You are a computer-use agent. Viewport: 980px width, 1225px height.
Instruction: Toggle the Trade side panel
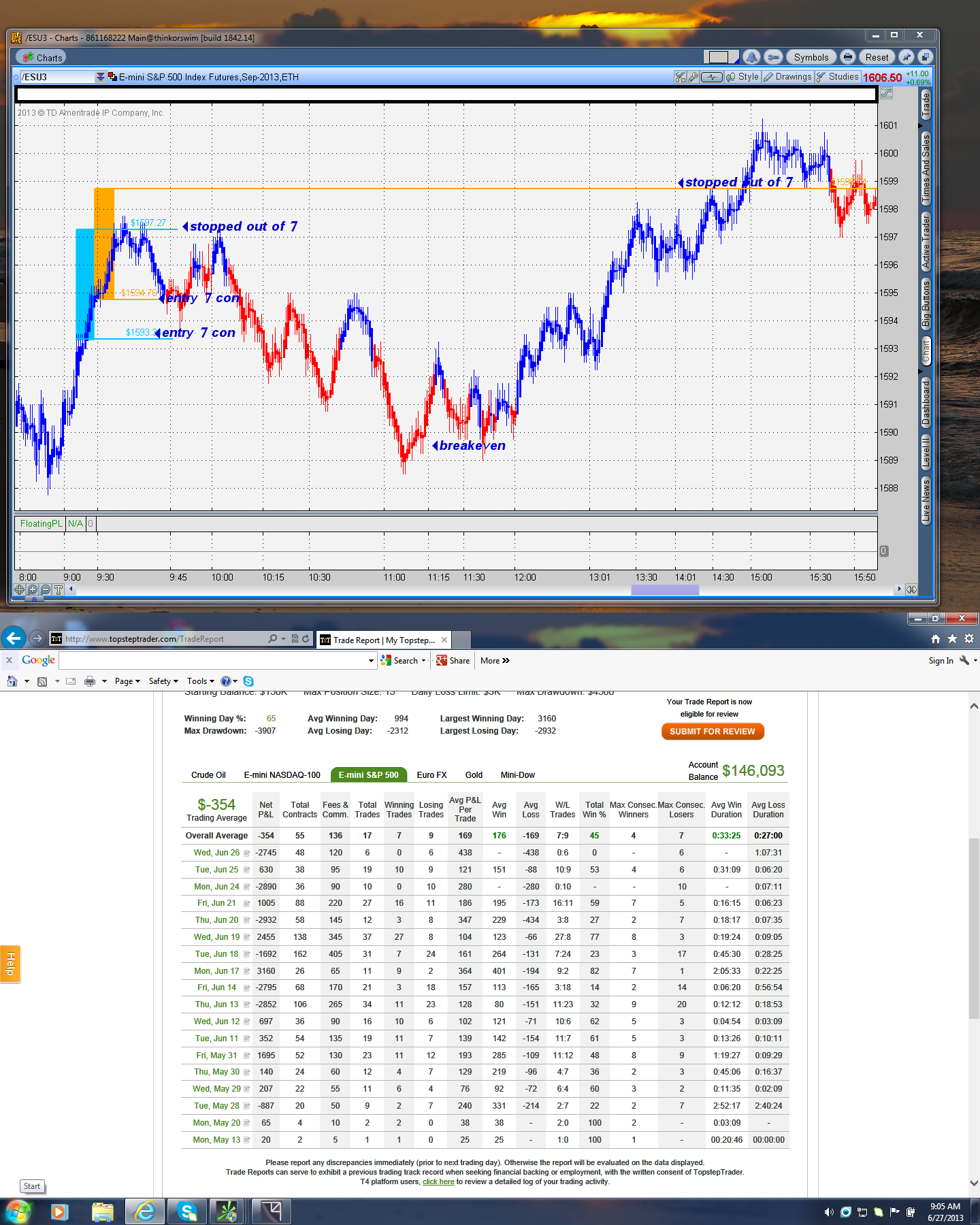coord(926,104)
